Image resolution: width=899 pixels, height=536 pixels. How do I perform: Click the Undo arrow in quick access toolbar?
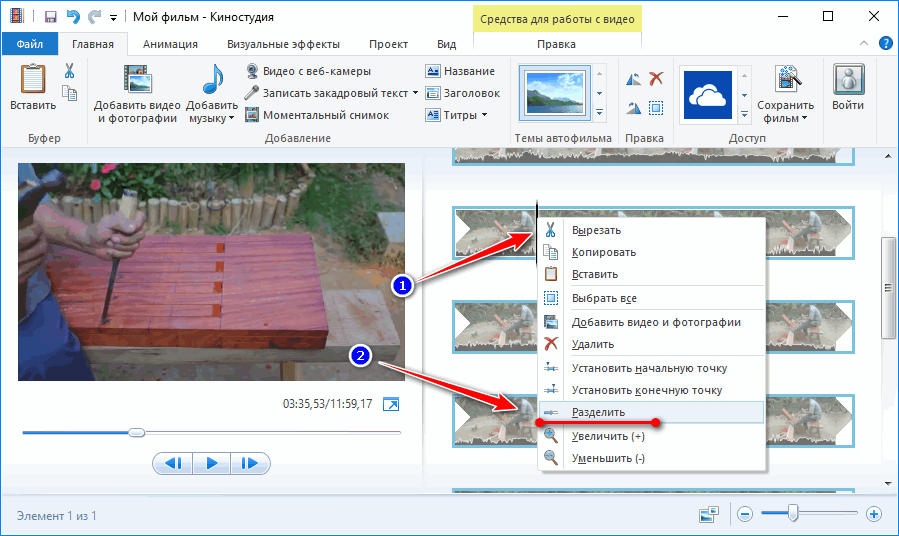tap(73, 17)
